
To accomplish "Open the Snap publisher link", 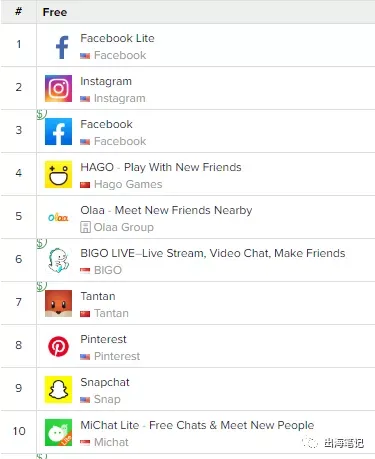I will [107, 399].
